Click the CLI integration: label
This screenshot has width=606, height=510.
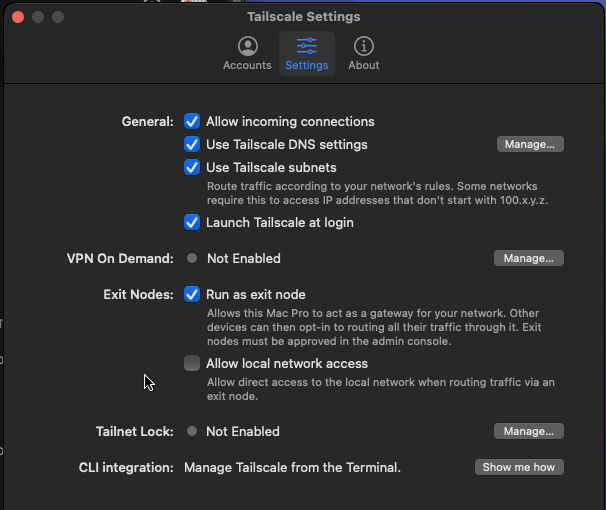(126, 468)
